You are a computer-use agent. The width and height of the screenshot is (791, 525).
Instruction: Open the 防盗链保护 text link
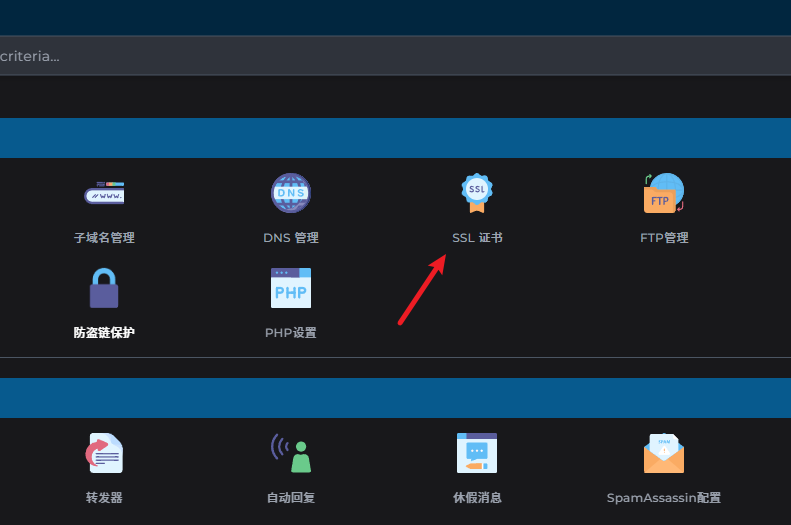(104, 333)
